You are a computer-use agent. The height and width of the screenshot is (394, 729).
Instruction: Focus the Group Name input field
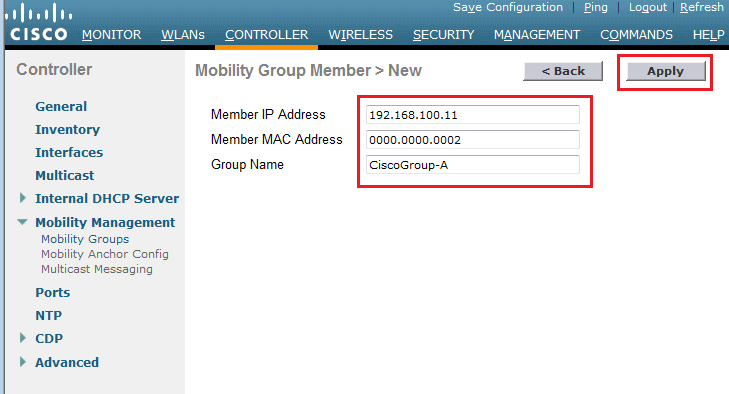click(473, 165)
